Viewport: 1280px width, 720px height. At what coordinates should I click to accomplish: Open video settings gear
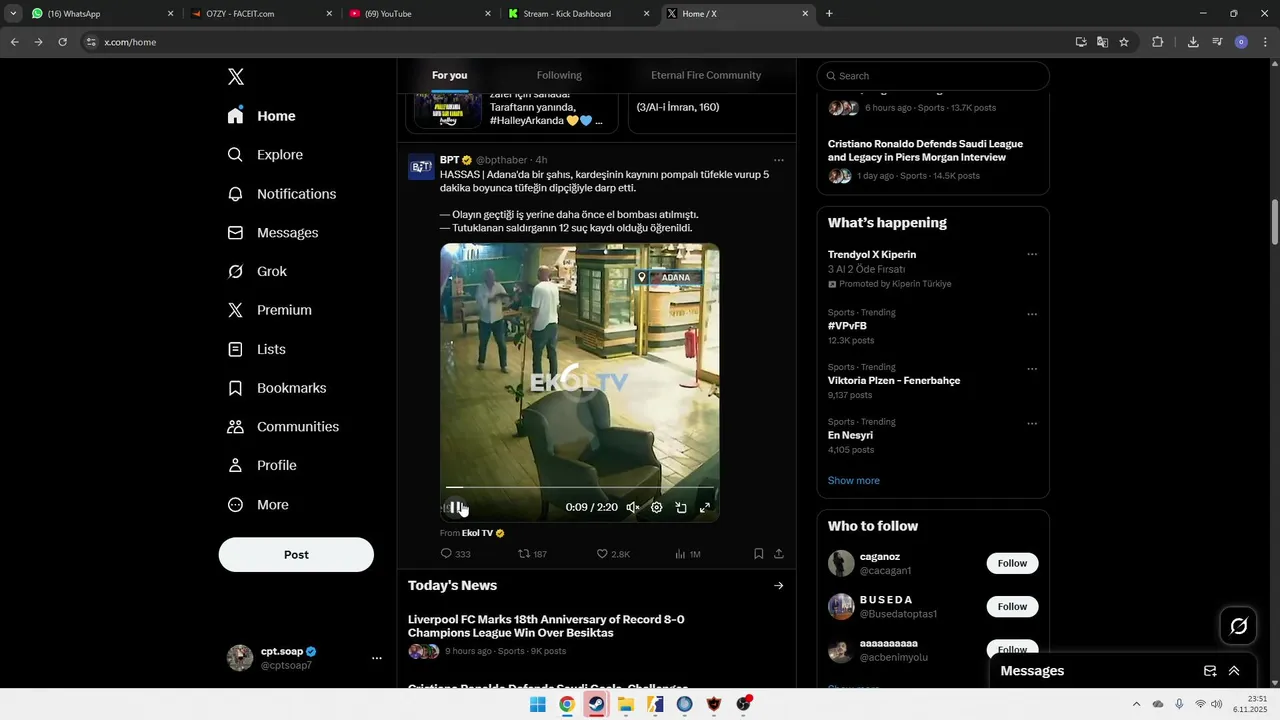click(x=657, y=508)
